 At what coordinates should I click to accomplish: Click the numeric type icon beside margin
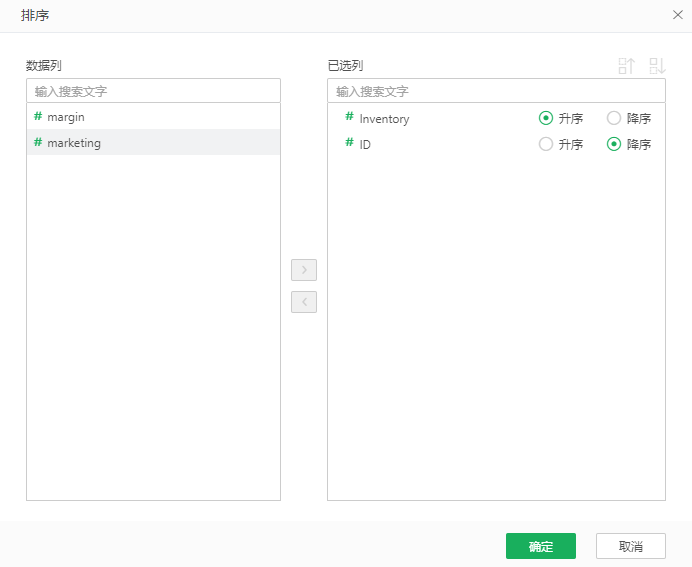tap(38, 117)
